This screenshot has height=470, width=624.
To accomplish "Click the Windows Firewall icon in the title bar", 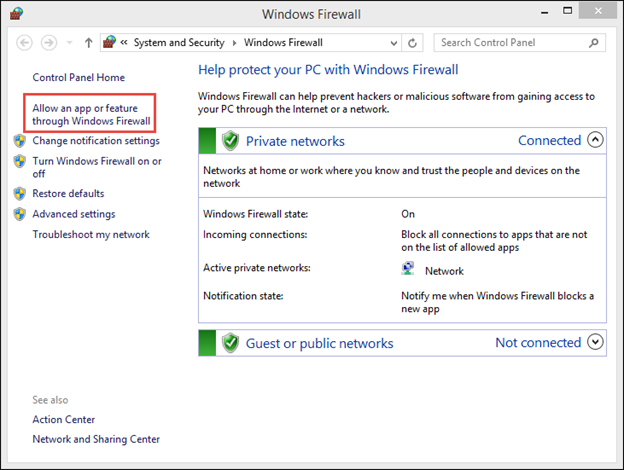I will pyautogui.click(x=16, y=14).
